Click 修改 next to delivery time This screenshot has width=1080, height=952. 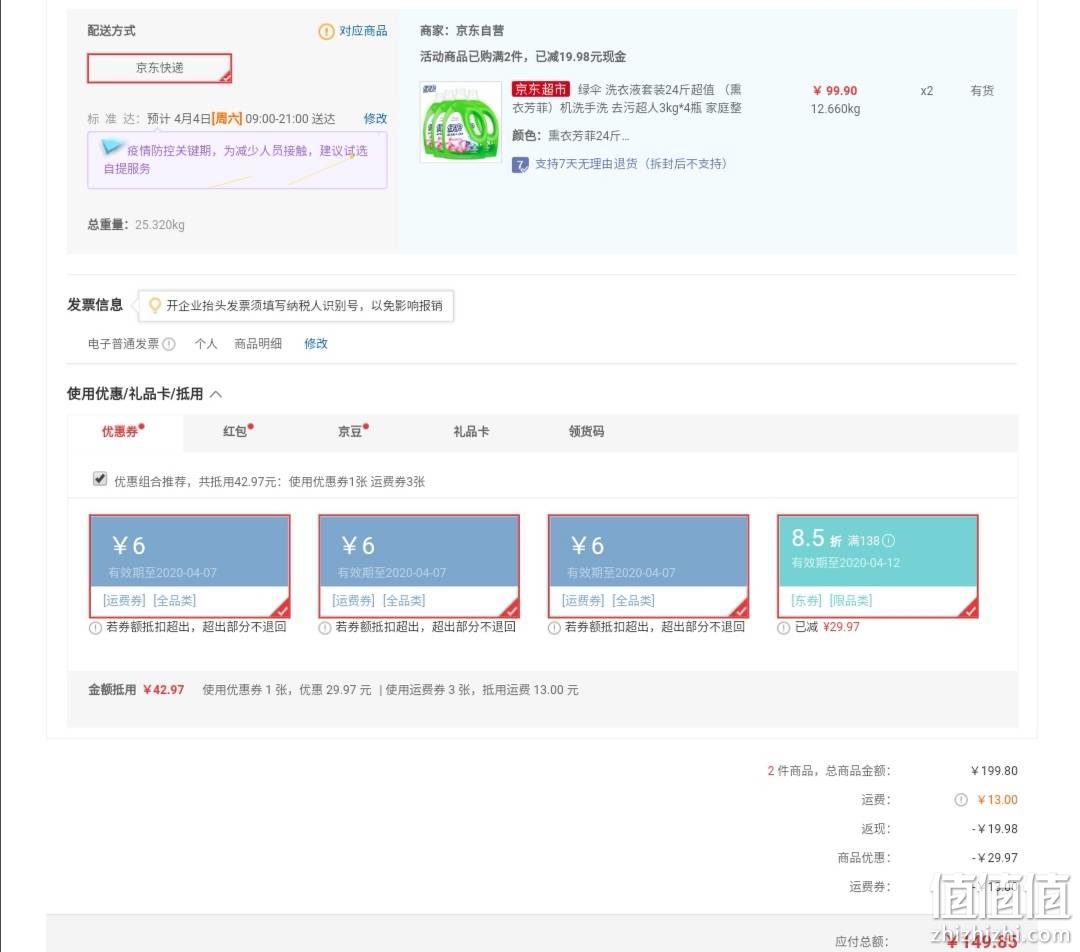point(375,118)
